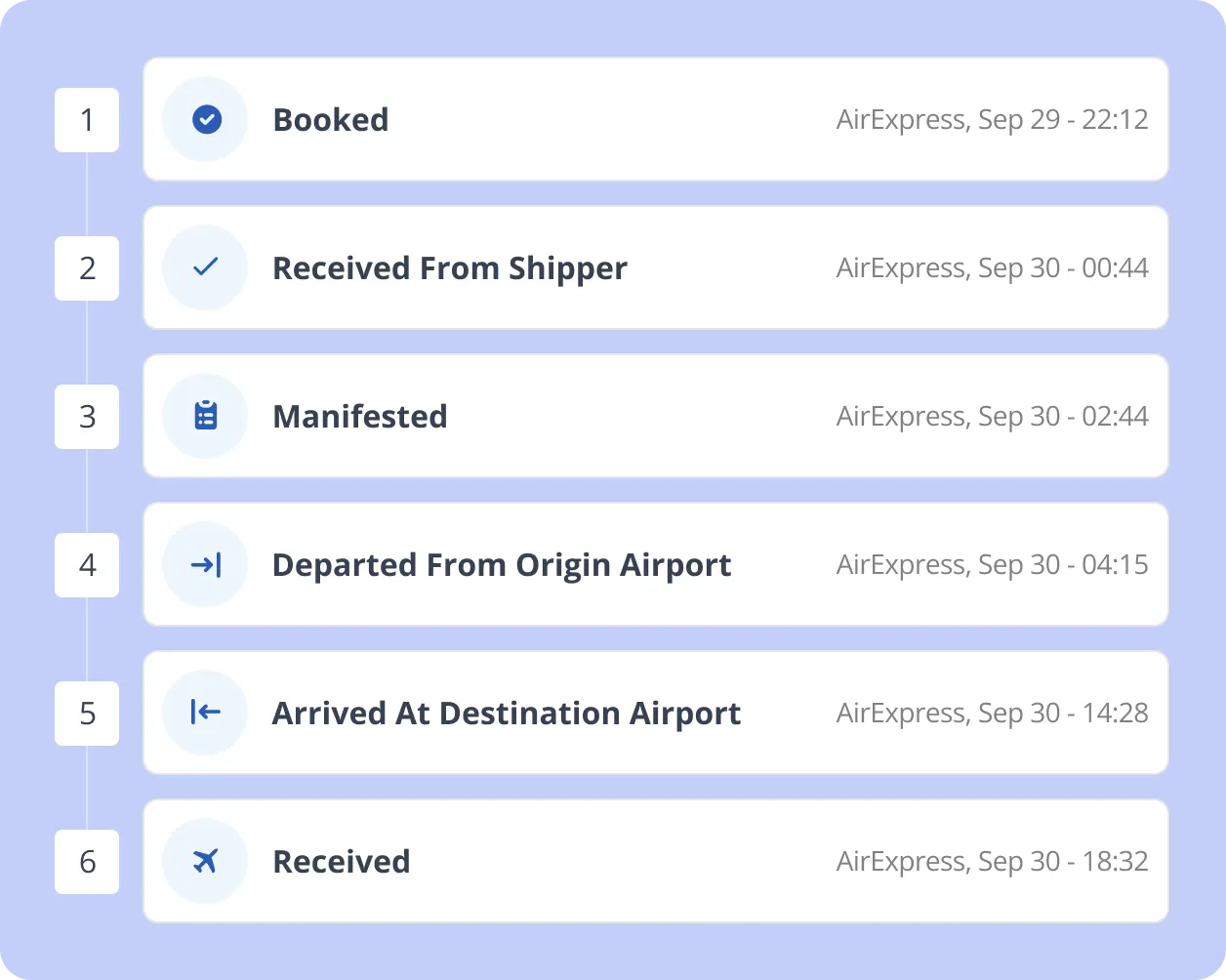Image resolution: width=1226 pixels, height=980 pixels.
Task: Open the Booked status label
Action: point(331,120)
